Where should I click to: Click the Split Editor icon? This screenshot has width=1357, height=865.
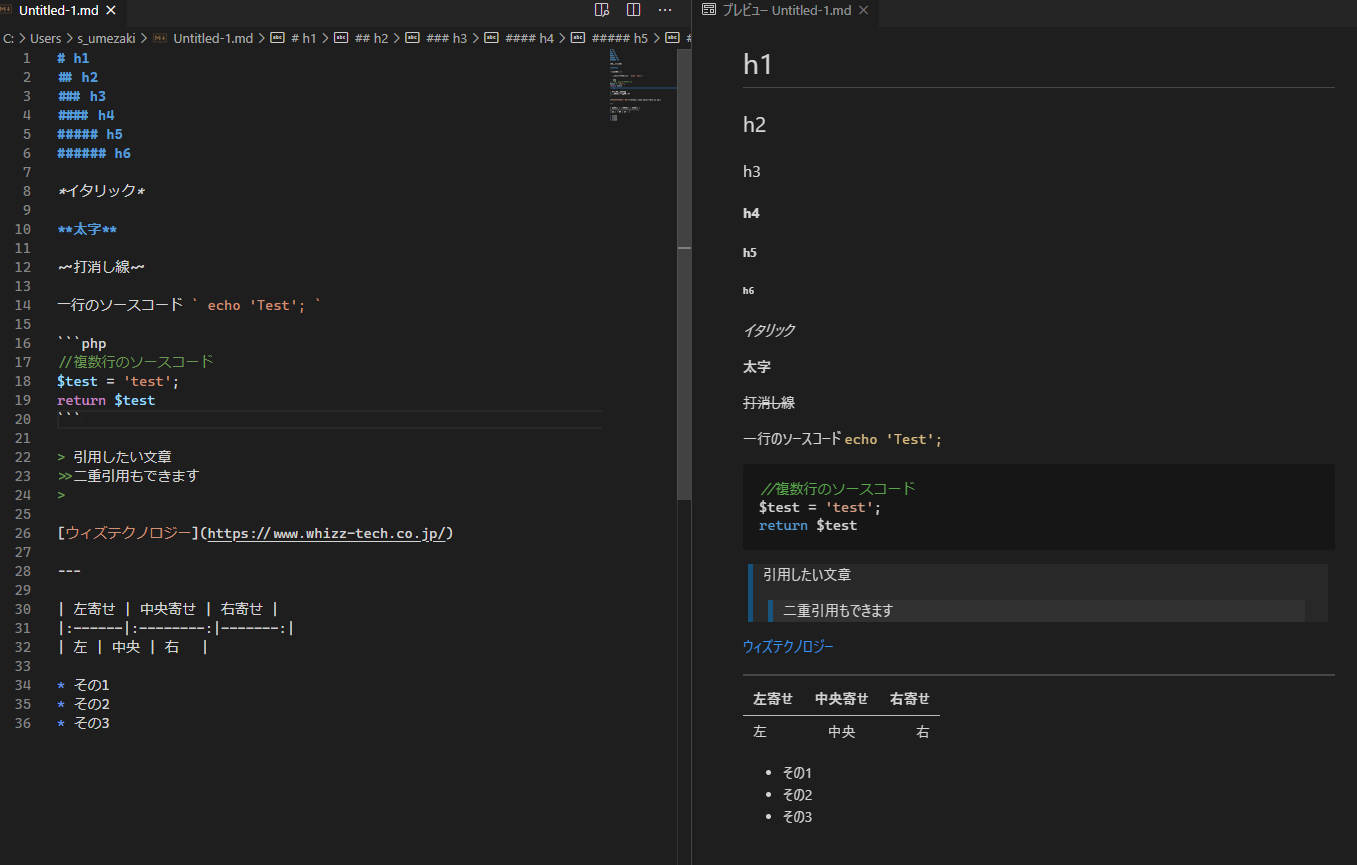coord(633,9)
